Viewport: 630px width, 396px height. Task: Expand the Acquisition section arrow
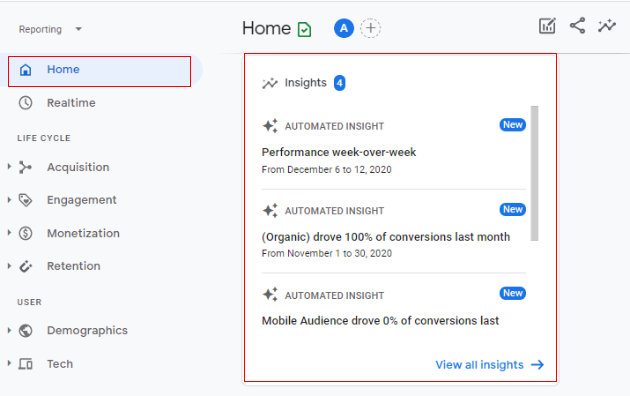9,167
